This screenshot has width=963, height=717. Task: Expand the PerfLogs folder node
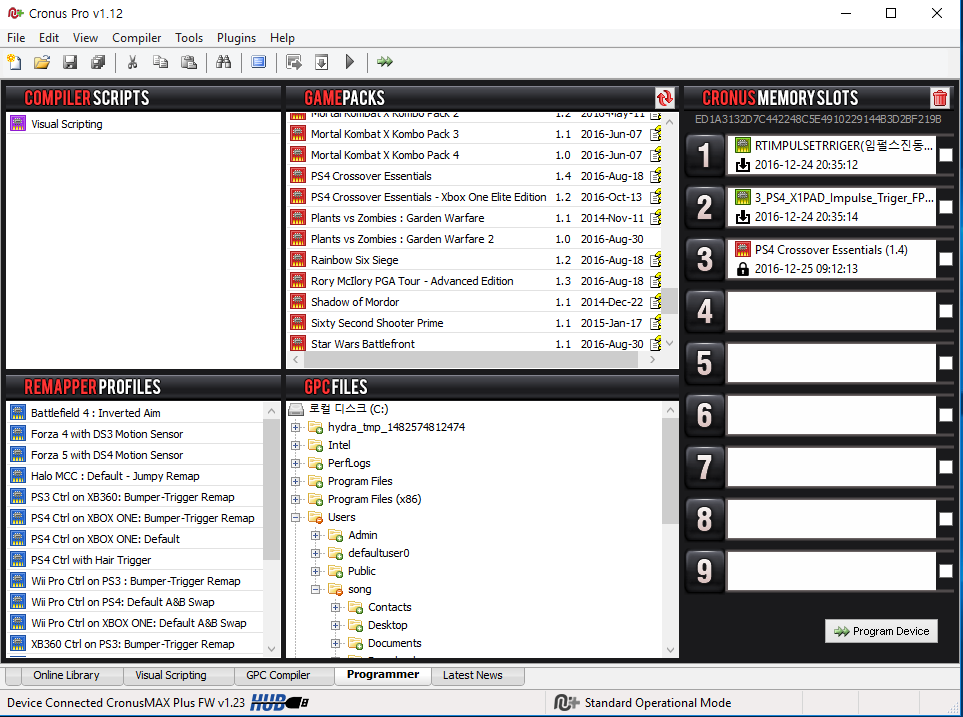[x=296, y=463]
